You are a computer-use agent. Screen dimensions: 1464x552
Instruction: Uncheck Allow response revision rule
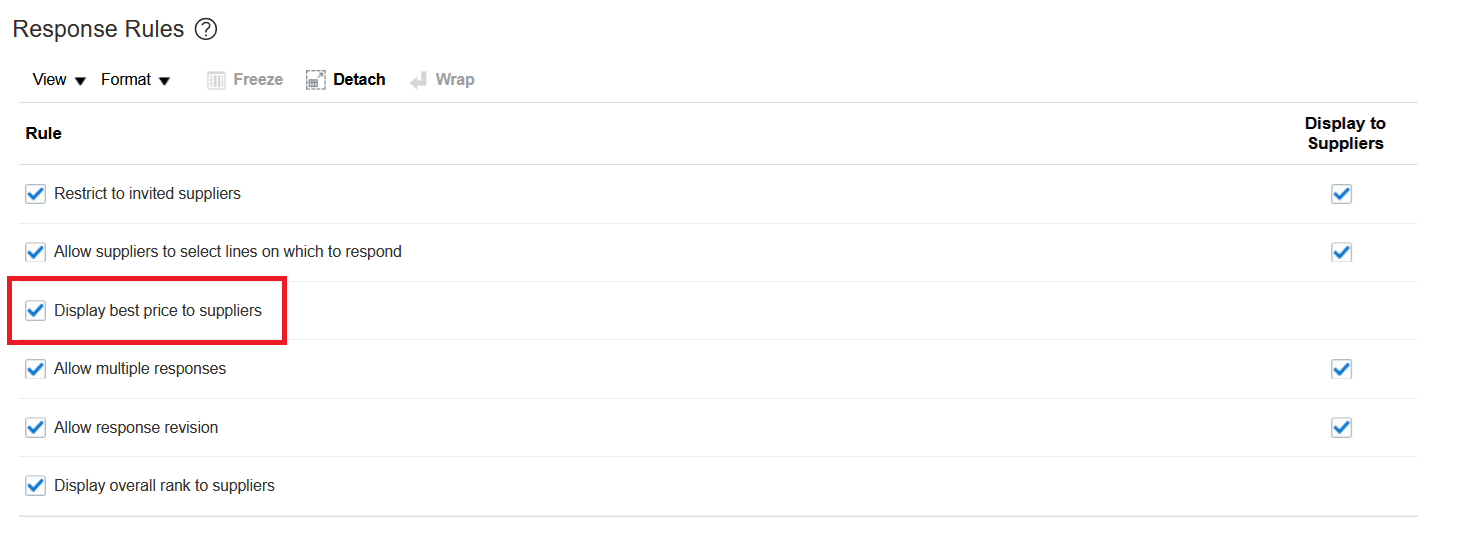[x=36, y=428]
